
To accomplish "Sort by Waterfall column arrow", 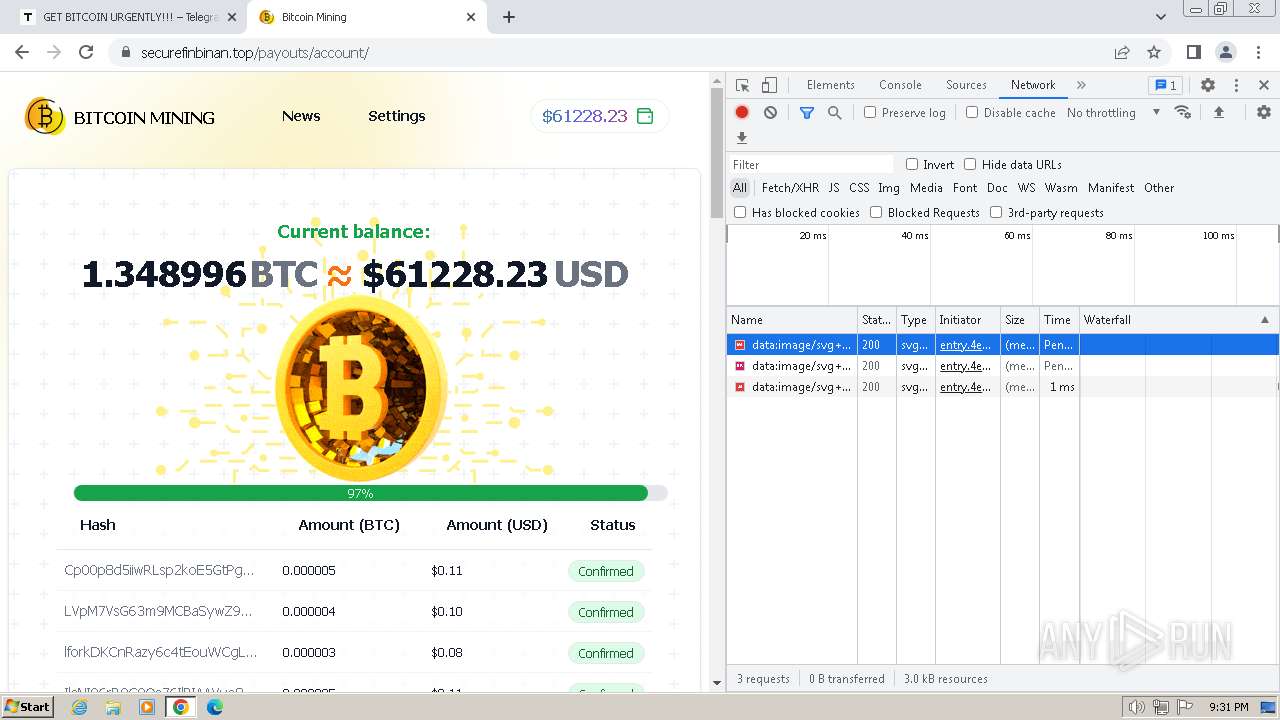I will point(1264,320).
